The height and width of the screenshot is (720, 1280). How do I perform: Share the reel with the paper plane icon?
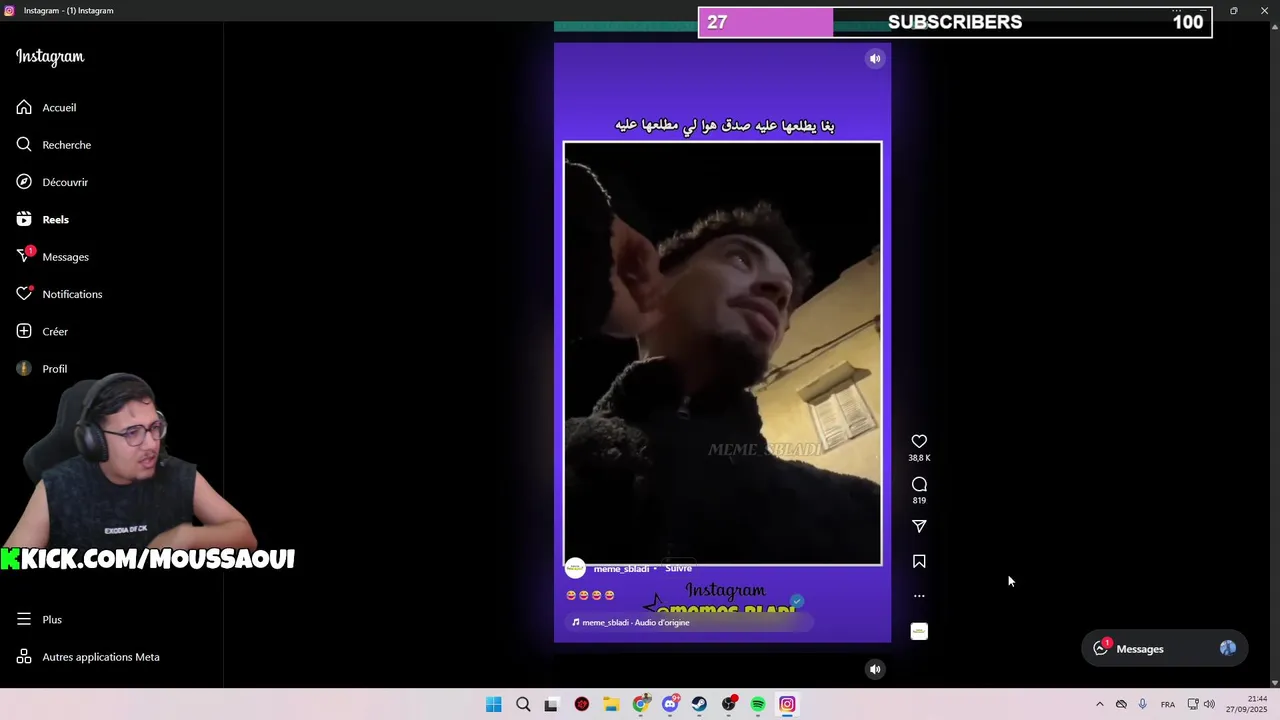(x=919, y=526)
